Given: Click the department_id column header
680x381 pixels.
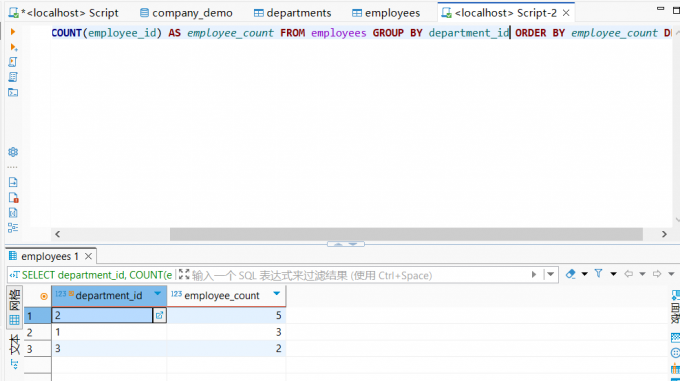Looking at the screenshot, I should tap(109, 296).
